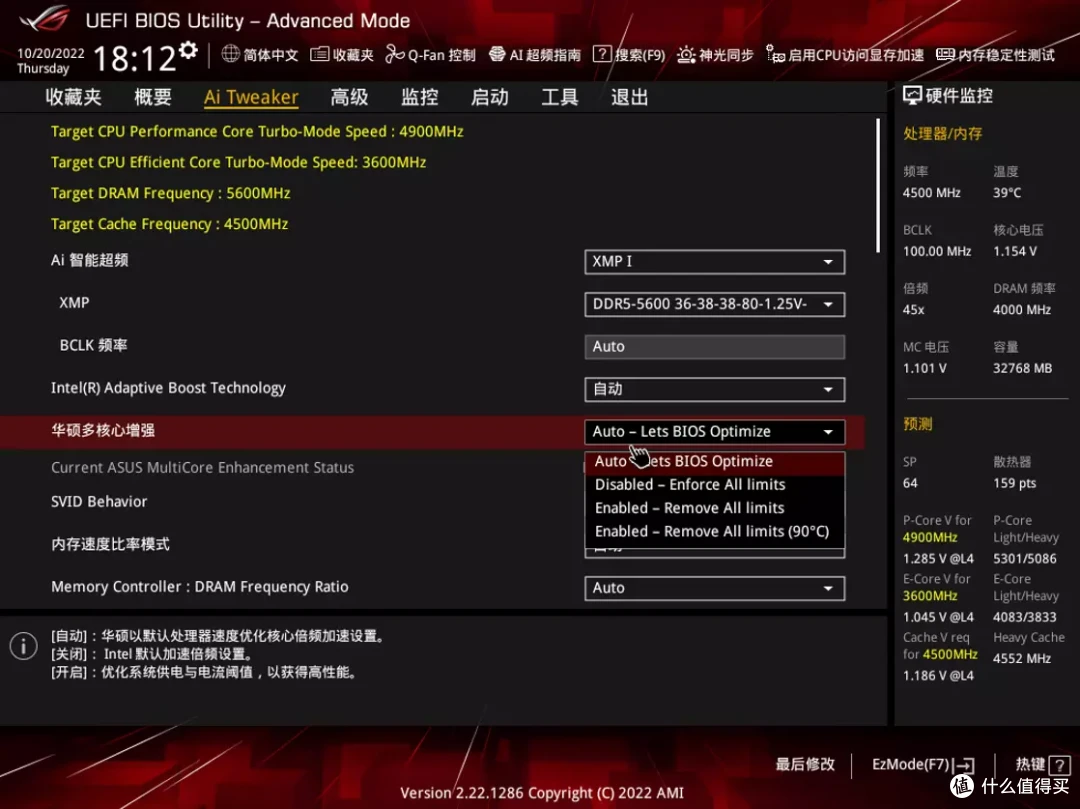Click EzMode(F7) button
1080x809 pixels.
[923, 764]
